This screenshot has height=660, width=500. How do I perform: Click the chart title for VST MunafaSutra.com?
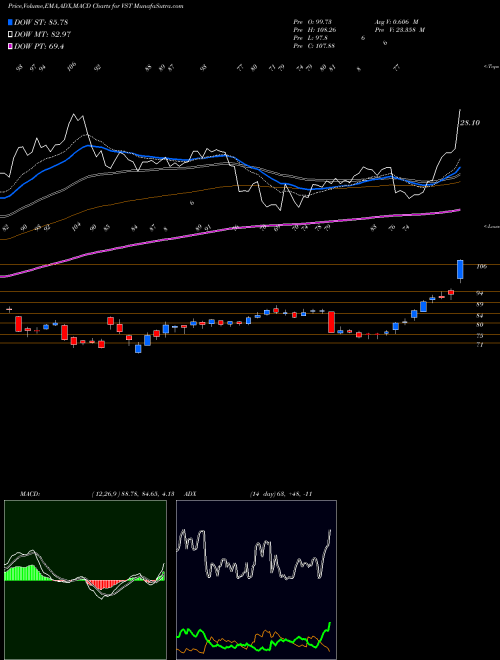96,7
